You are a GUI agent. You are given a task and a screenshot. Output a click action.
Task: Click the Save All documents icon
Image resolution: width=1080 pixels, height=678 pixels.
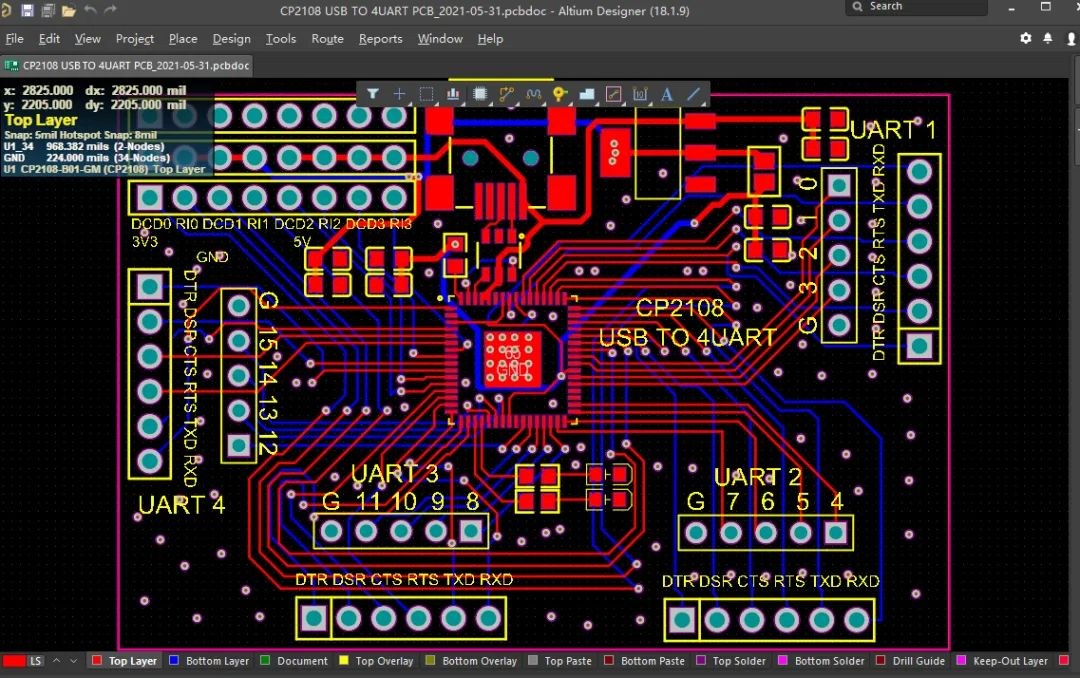tap(48, 10)
